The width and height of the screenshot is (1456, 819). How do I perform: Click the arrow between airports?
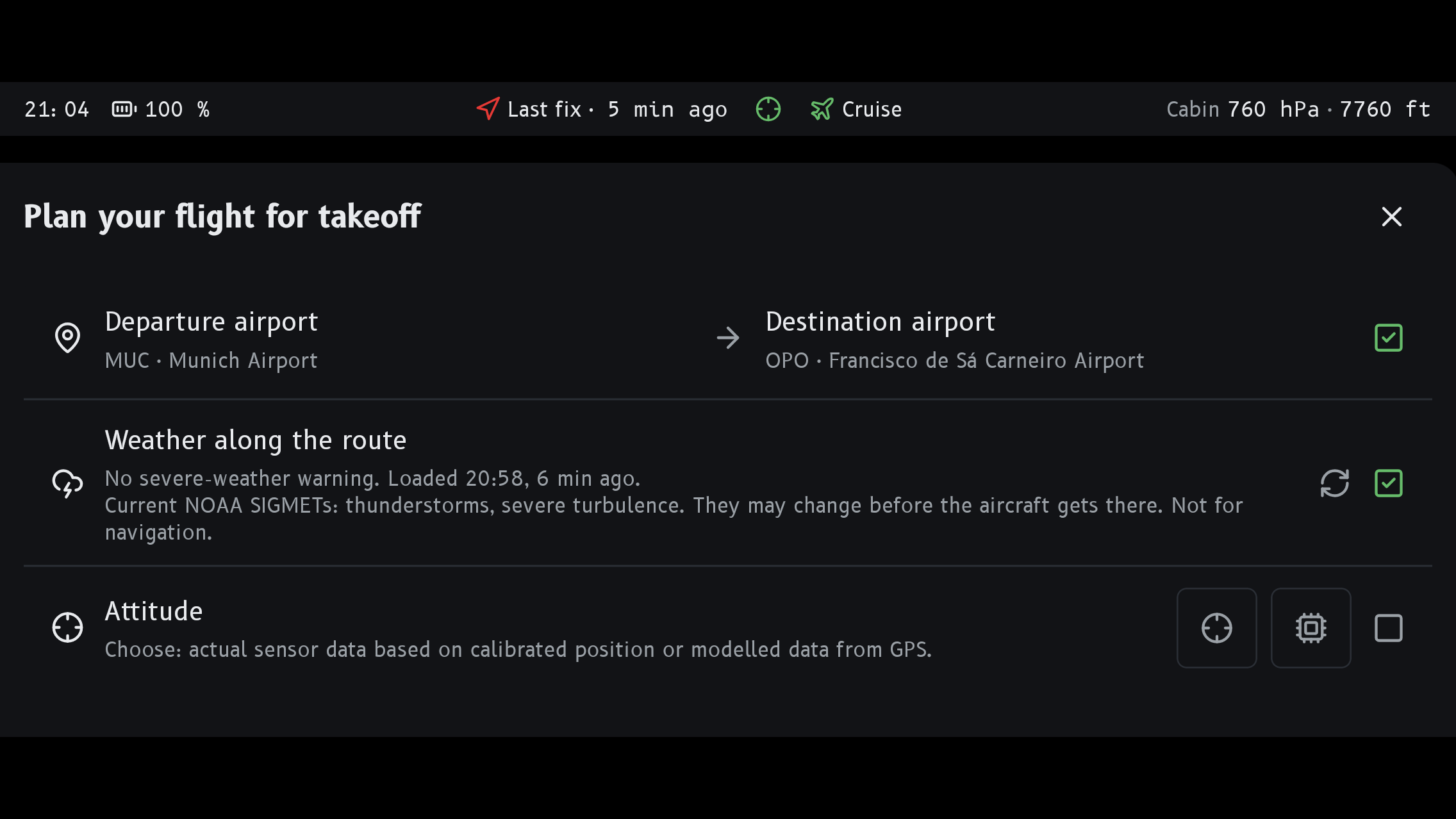[x=728, y=338]
